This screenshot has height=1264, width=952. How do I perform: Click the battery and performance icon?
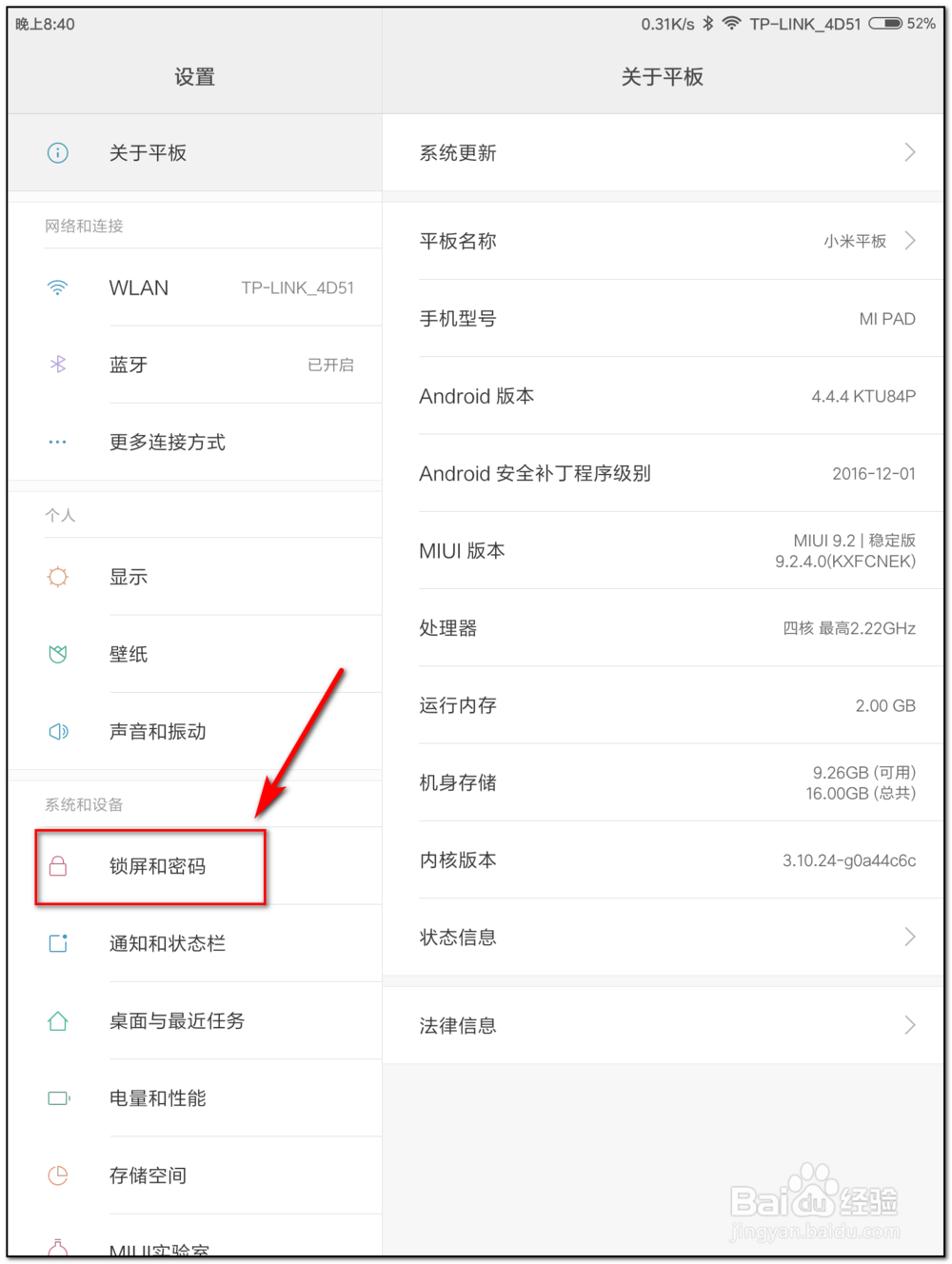click(x=58, y=1098)
